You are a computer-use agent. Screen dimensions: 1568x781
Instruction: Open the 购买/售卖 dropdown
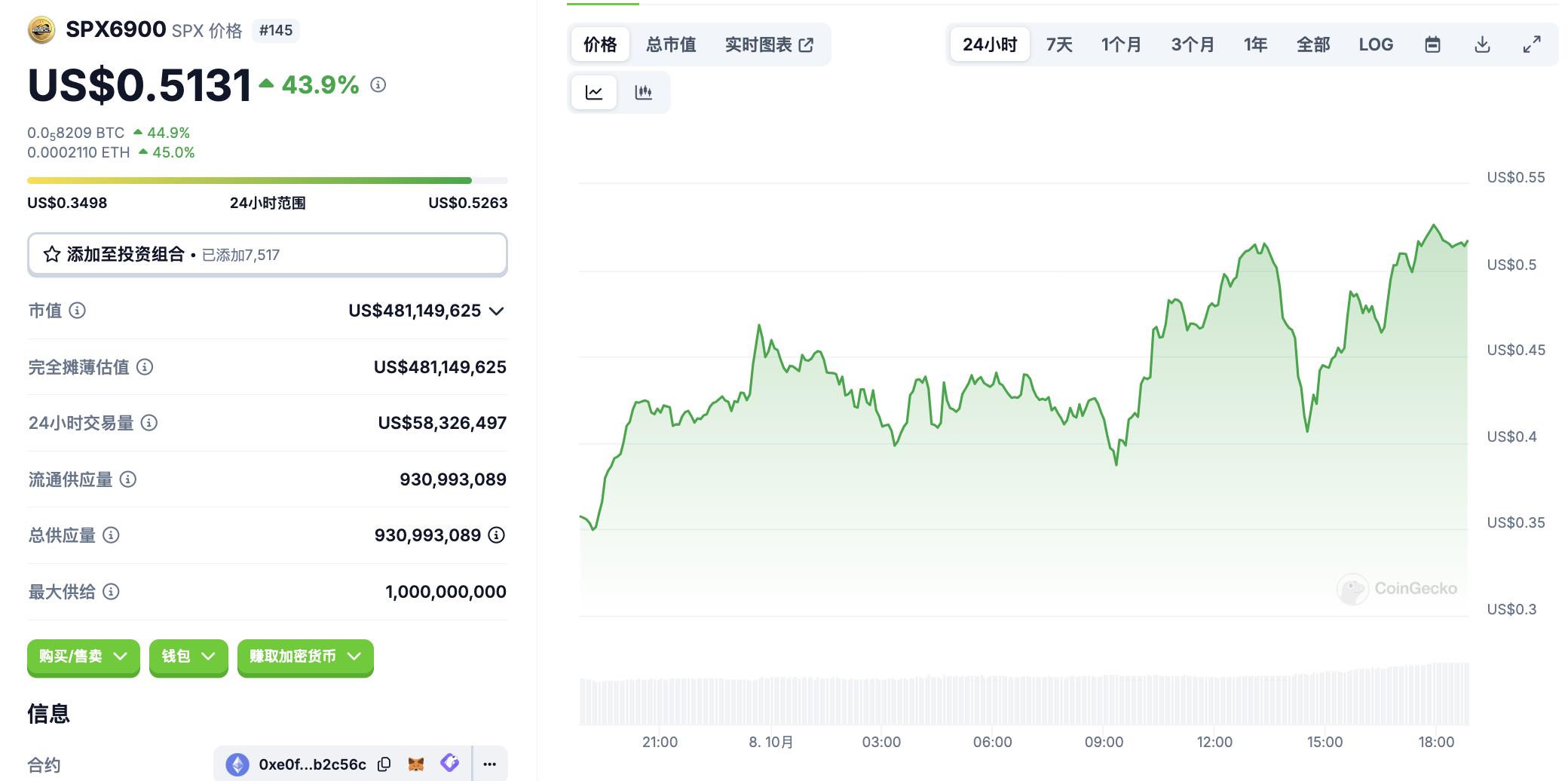pos(83,657)
